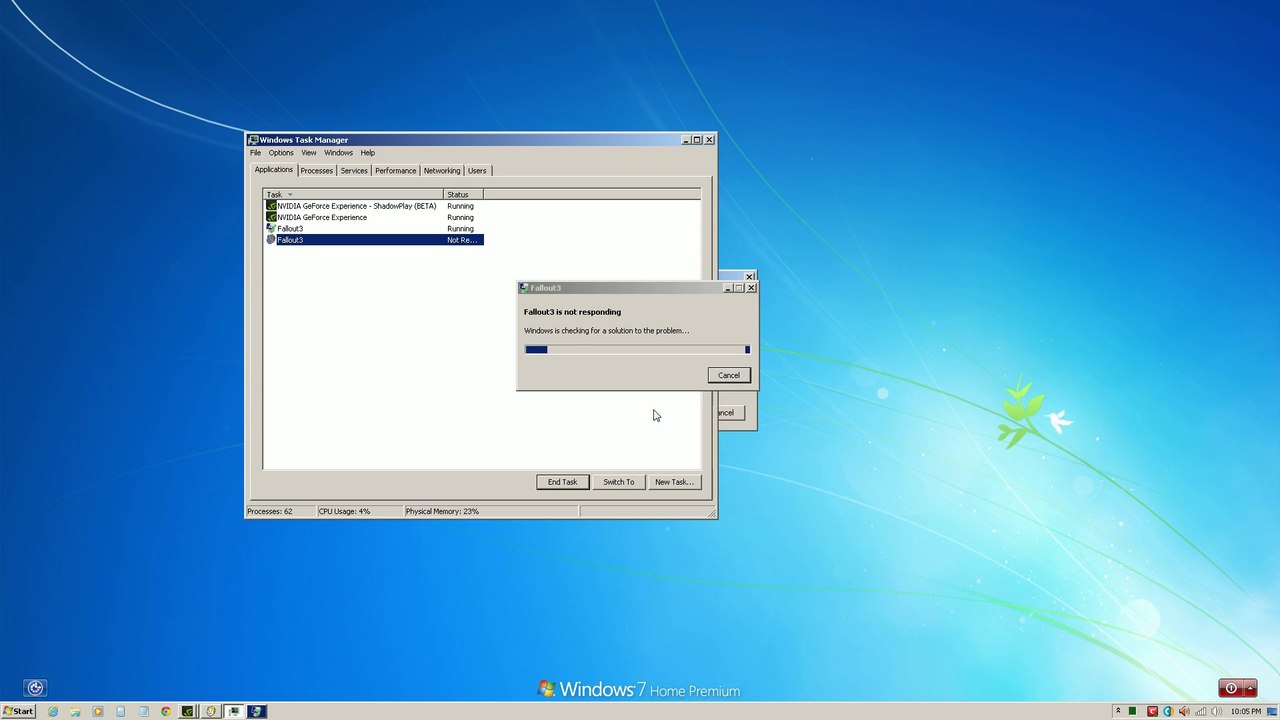
Task: Switch to the Applications tab
Action: click(x=273, y=169)
